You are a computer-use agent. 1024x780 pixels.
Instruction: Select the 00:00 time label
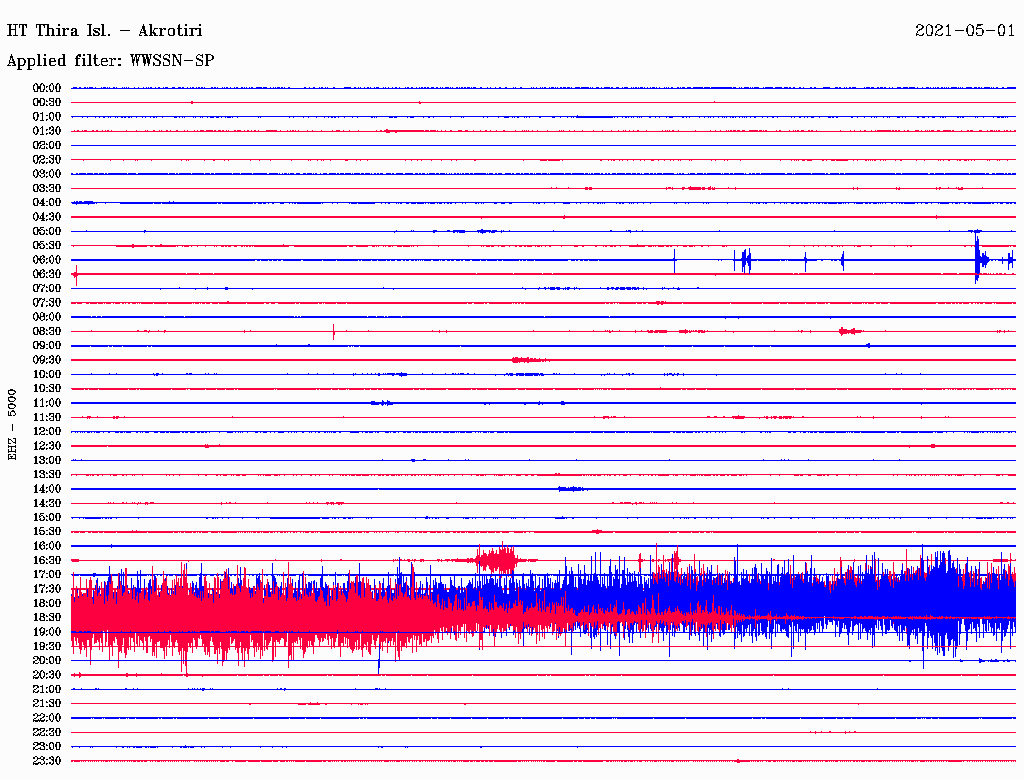[47, 88]
